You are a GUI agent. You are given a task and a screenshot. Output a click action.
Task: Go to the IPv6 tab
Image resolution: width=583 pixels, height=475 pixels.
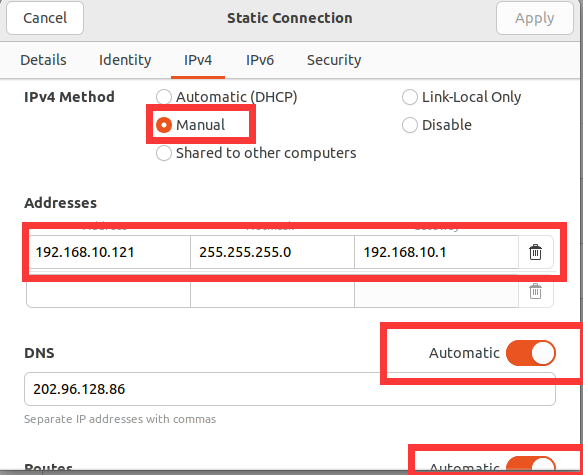260,60
